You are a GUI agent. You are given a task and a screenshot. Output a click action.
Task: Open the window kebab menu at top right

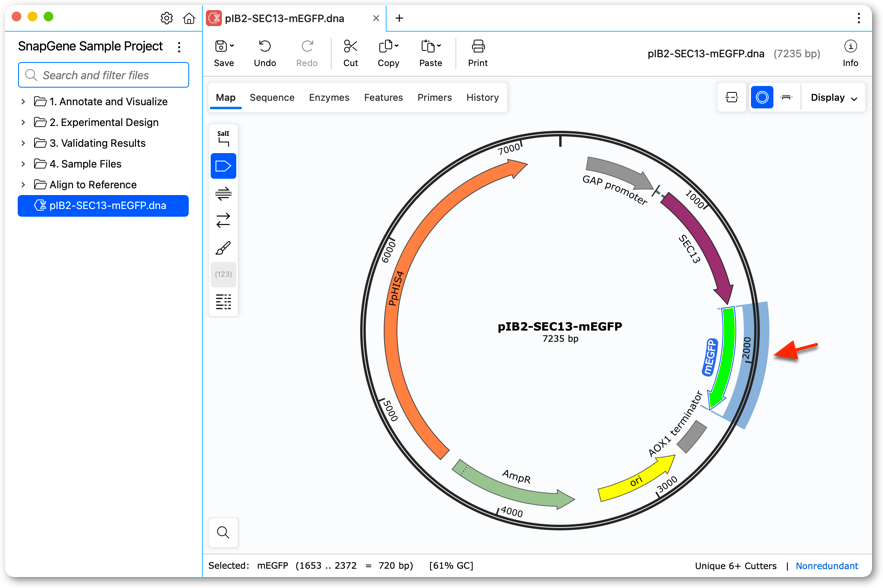(x=859, y=18)
